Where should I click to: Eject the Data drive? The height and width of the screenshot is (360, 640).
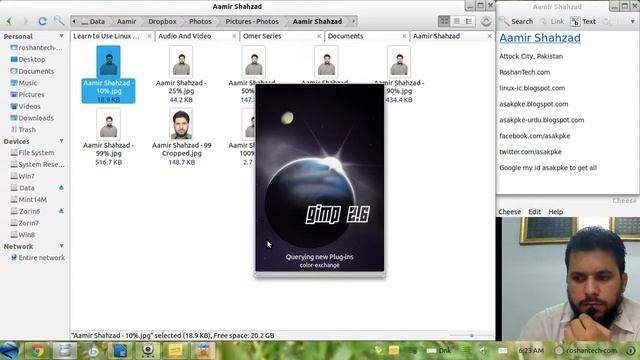click(x=61, y=188)
